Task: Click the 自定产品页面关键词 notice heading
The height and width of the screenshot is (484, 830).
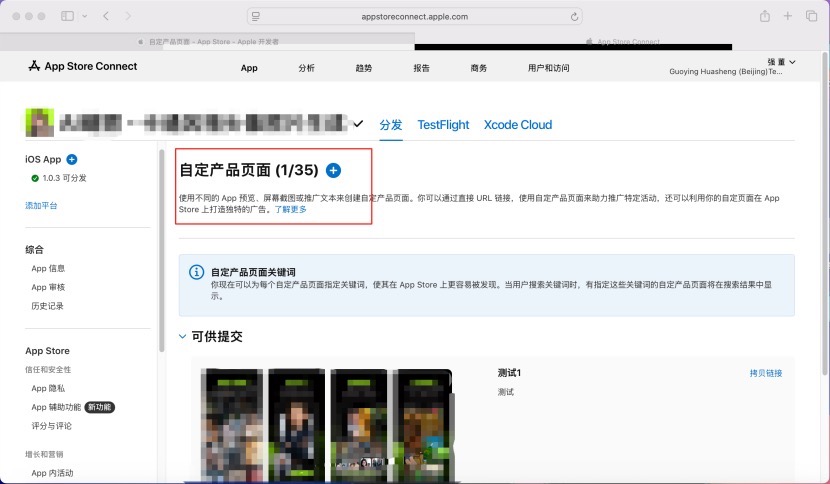Action: (x=253, y=272)
